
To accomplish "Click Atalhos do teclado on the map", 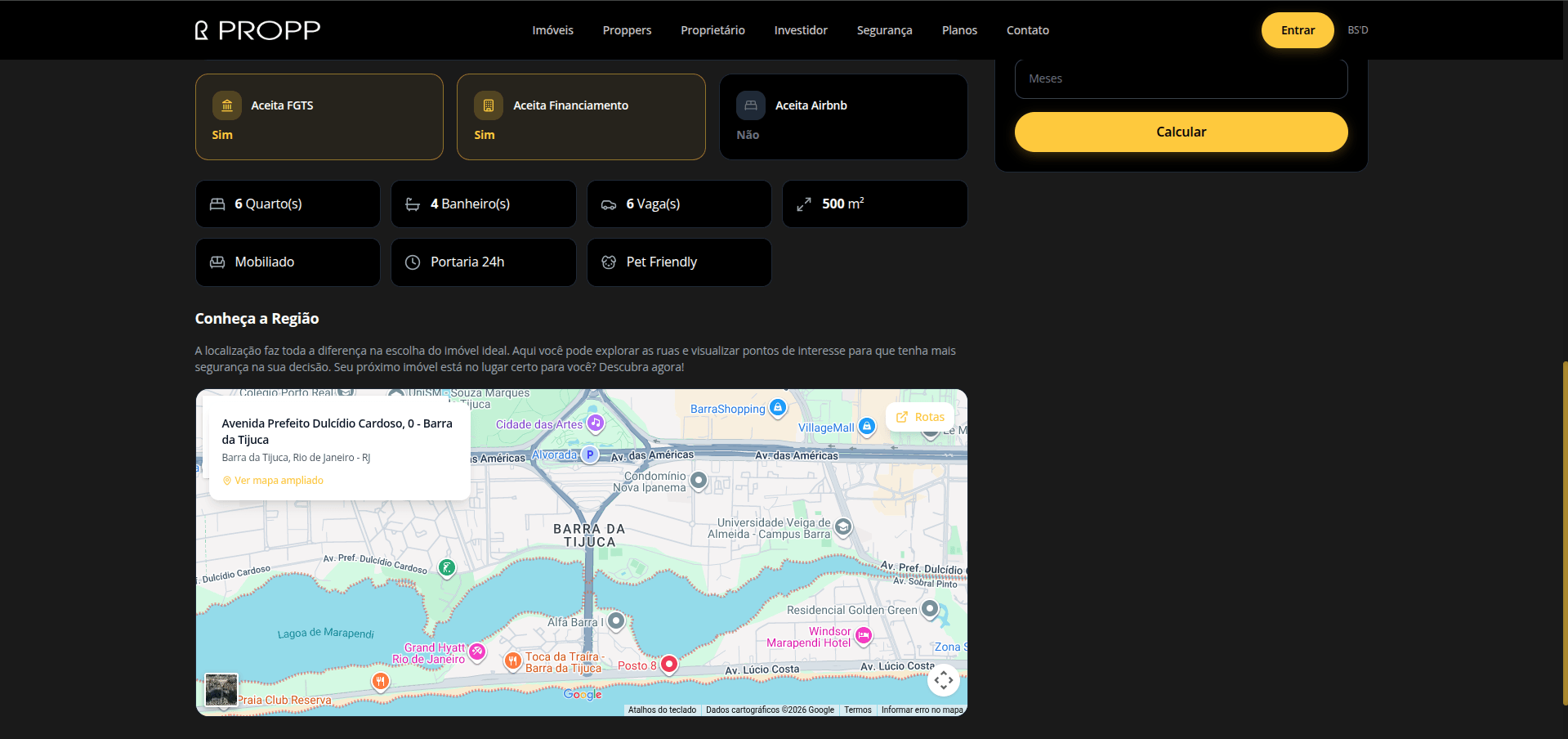I will (662, 710).
